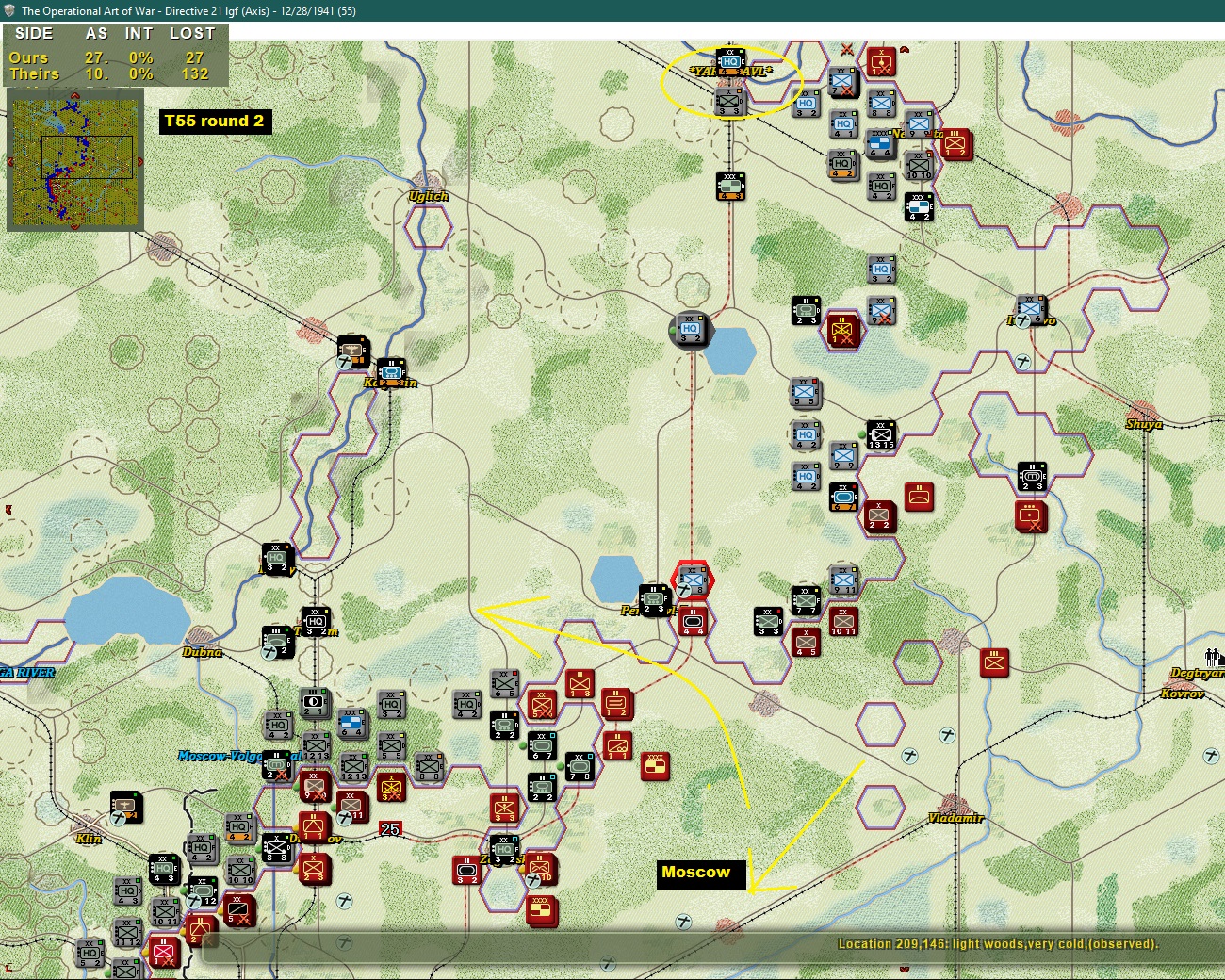This screenshot has width=1225, height=980.
Task: Click the Kovrov city label
Action: coord(1183,694)
